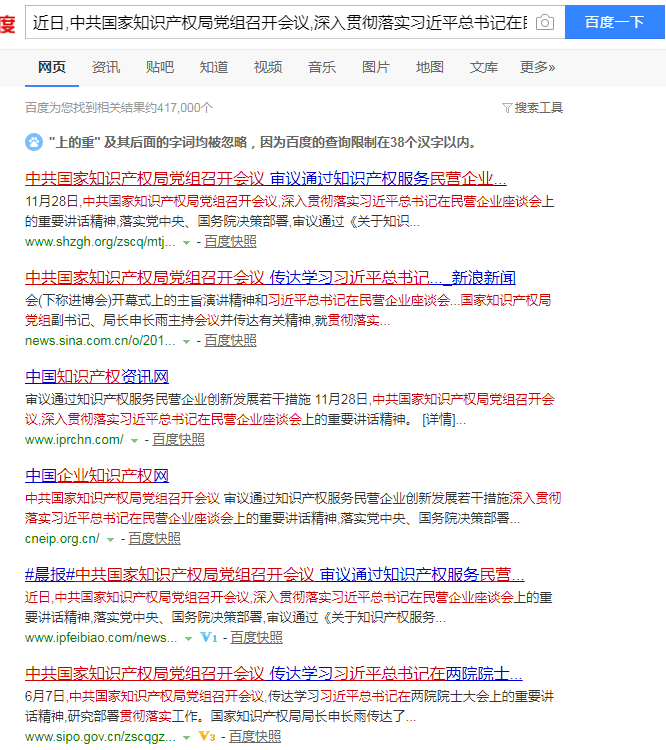Expand the arrow next to www.ipfeibiao.com

189,639
